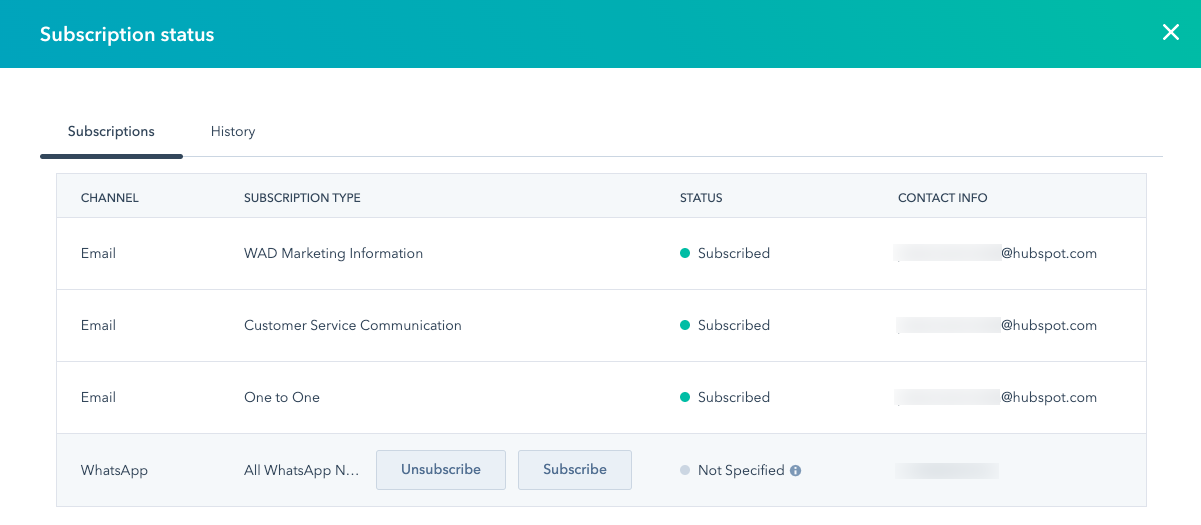1201x525 pixels.
Task: Close the Subscription status dialog
Action: coord(1171,32)
